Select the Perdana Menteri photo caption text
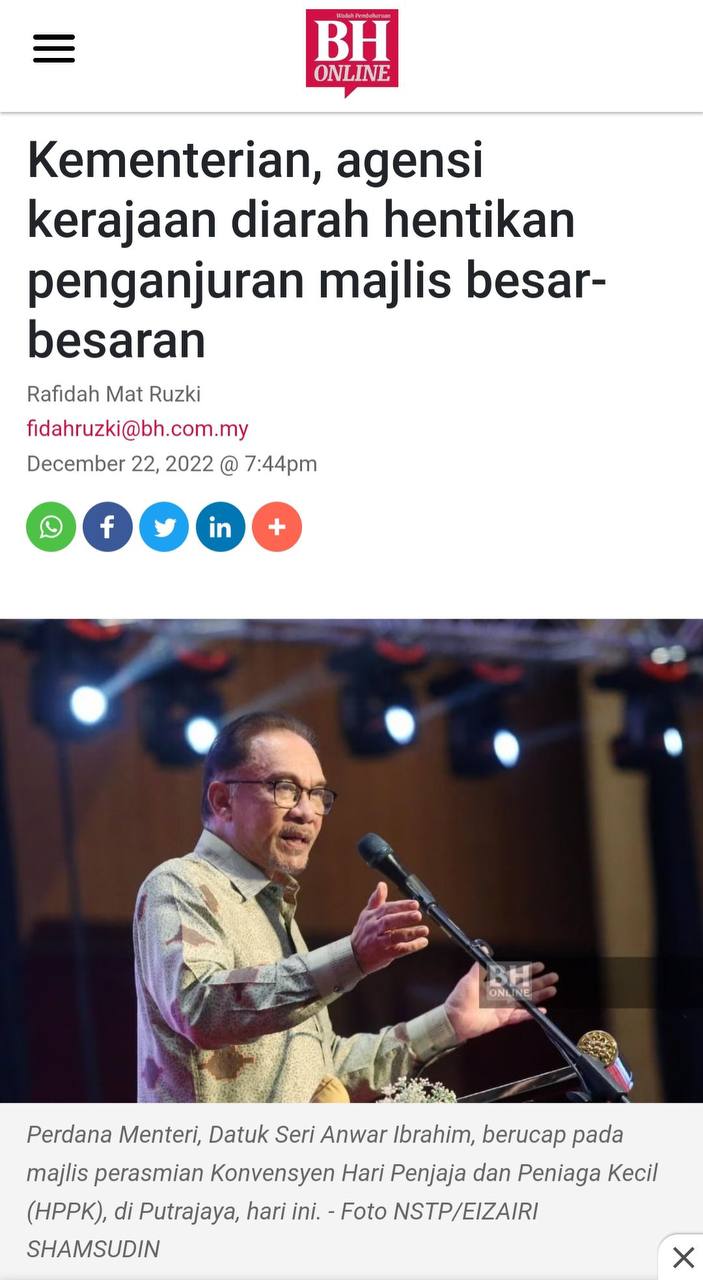Viewport: 703px width, 1280px height. coord(342,1192)
